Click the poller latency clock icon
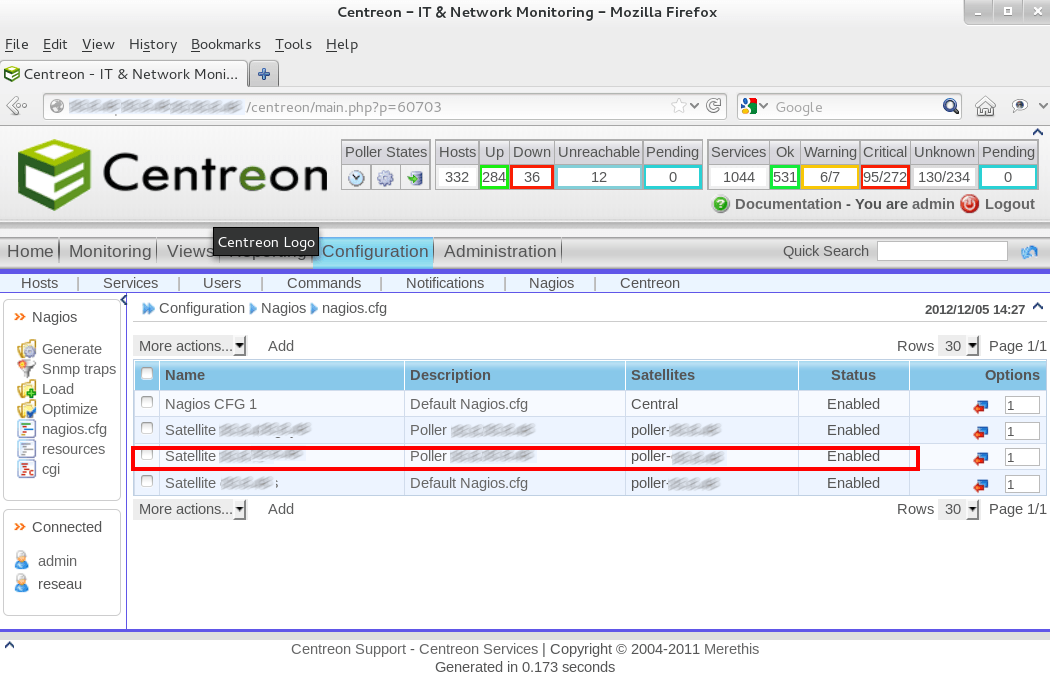Screen dimensions: 1050x687 click(x=355, y=177)
